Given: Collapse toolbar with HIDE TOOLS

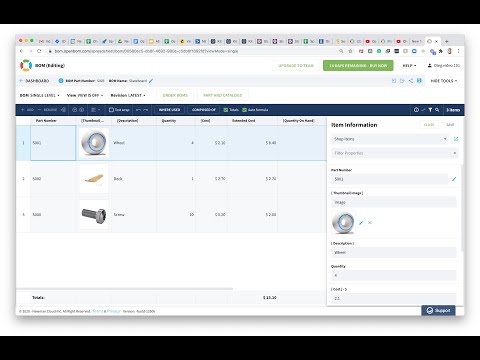Looking at the screenshot, I should (444, 81).
